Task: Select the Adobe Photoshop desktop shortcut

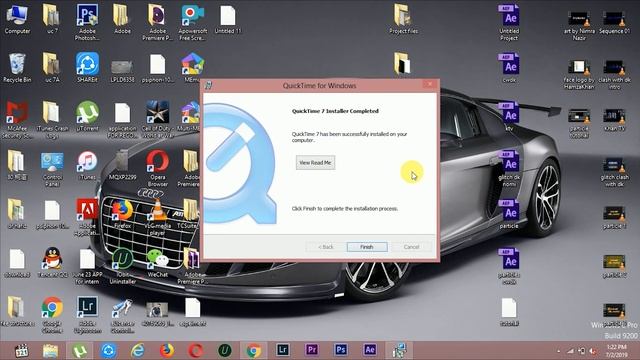Action: (x=87, y=22)
